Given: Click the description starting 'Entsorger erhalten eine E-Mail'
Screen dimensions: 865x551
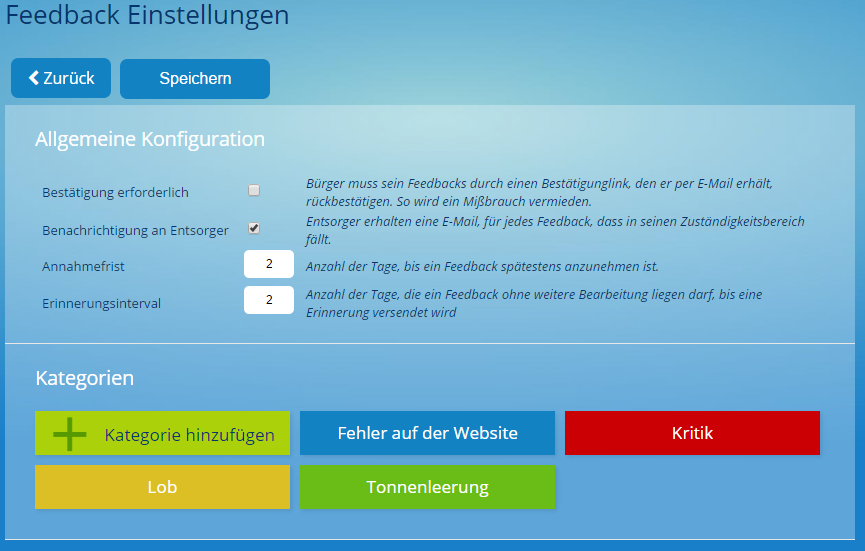Looking at the screenshot, I should click(555, 230).
